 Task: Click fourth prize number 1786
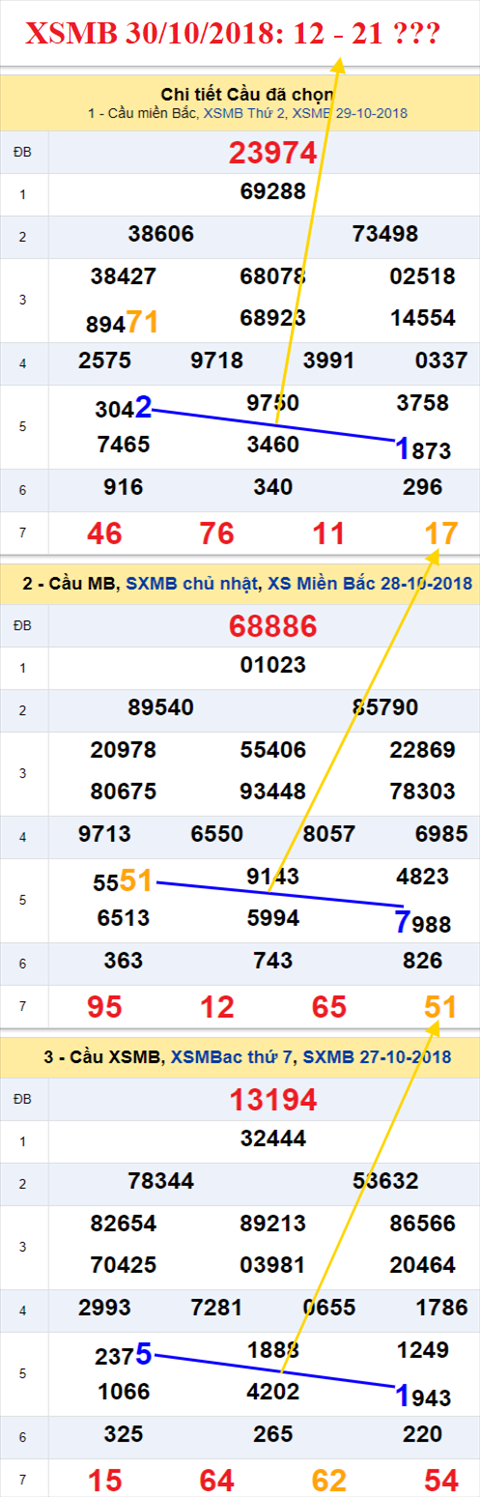pos(441,1308)
